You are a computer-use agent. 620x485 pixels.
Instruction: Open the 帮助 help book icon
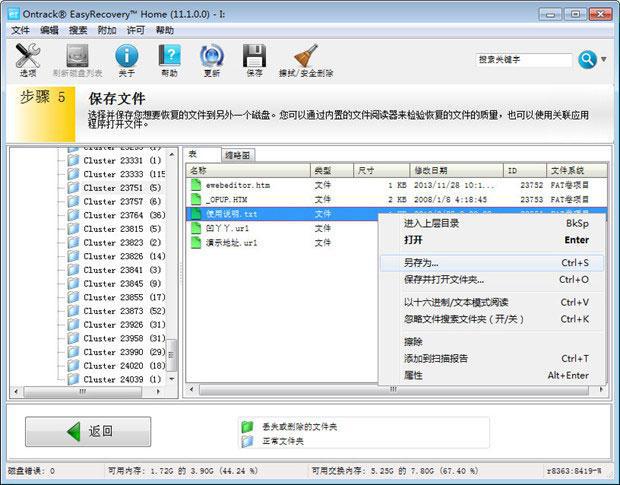[169, 59]
